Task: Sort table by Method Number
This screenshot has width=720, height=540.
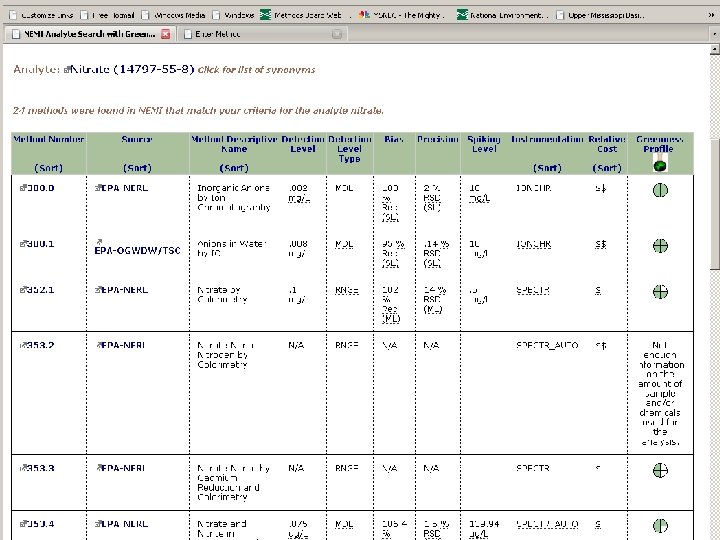Action: coord(48,168)
